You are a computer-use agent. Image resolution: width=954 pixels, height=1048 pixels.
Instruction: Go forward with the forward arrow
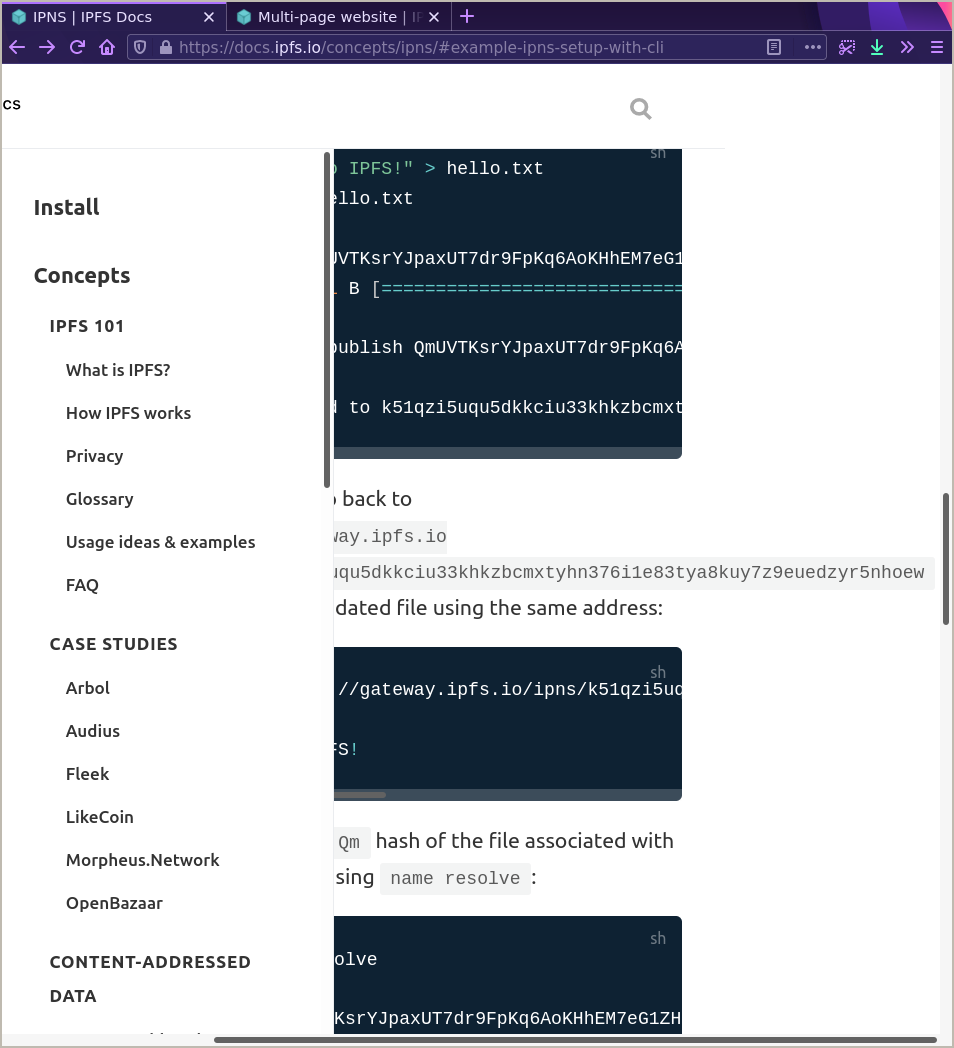pyautogui.click(x=46, y=47)
